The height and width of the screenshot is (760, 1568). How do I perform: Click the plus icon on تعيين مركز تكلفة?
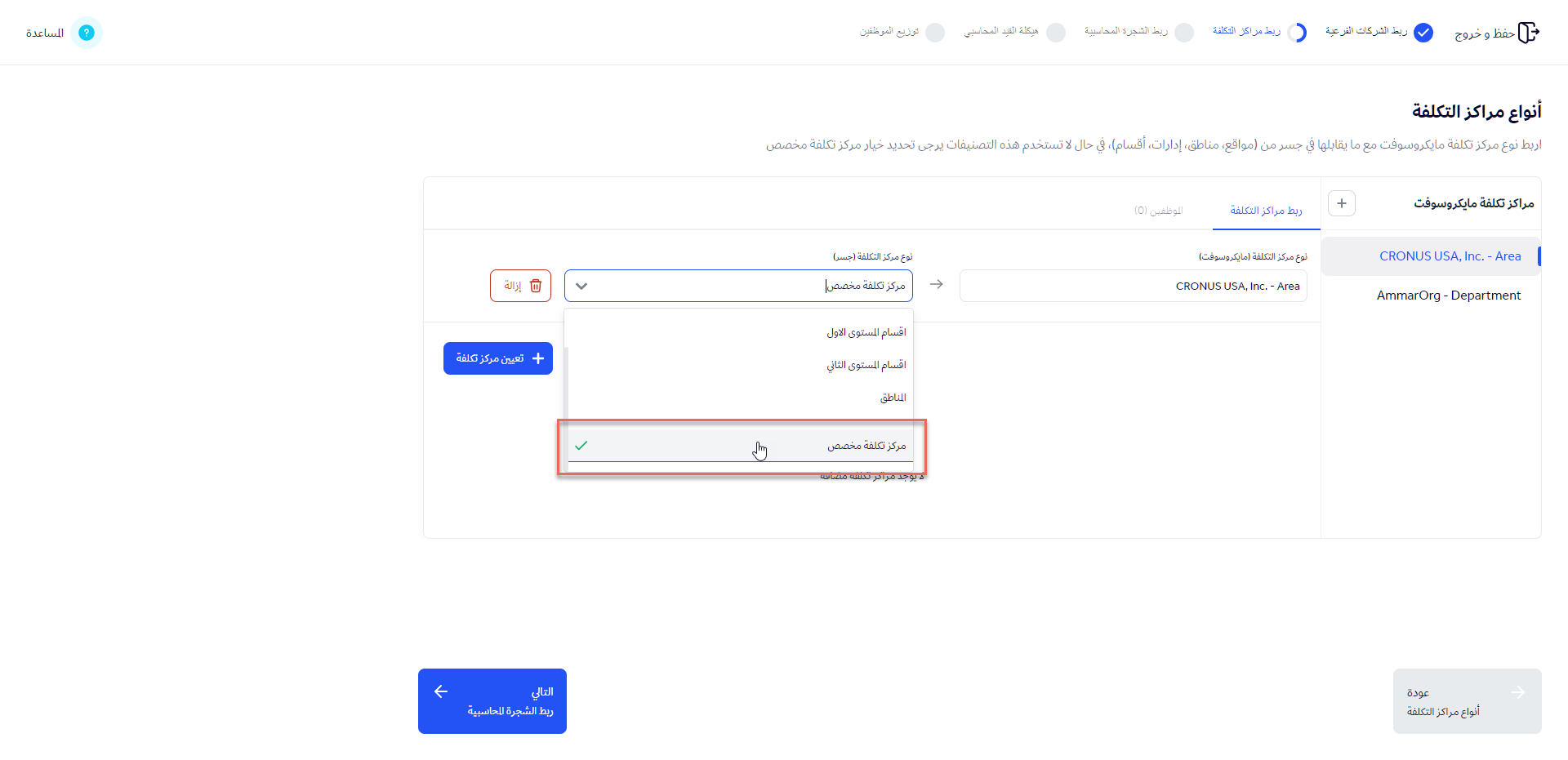(538, 358)
